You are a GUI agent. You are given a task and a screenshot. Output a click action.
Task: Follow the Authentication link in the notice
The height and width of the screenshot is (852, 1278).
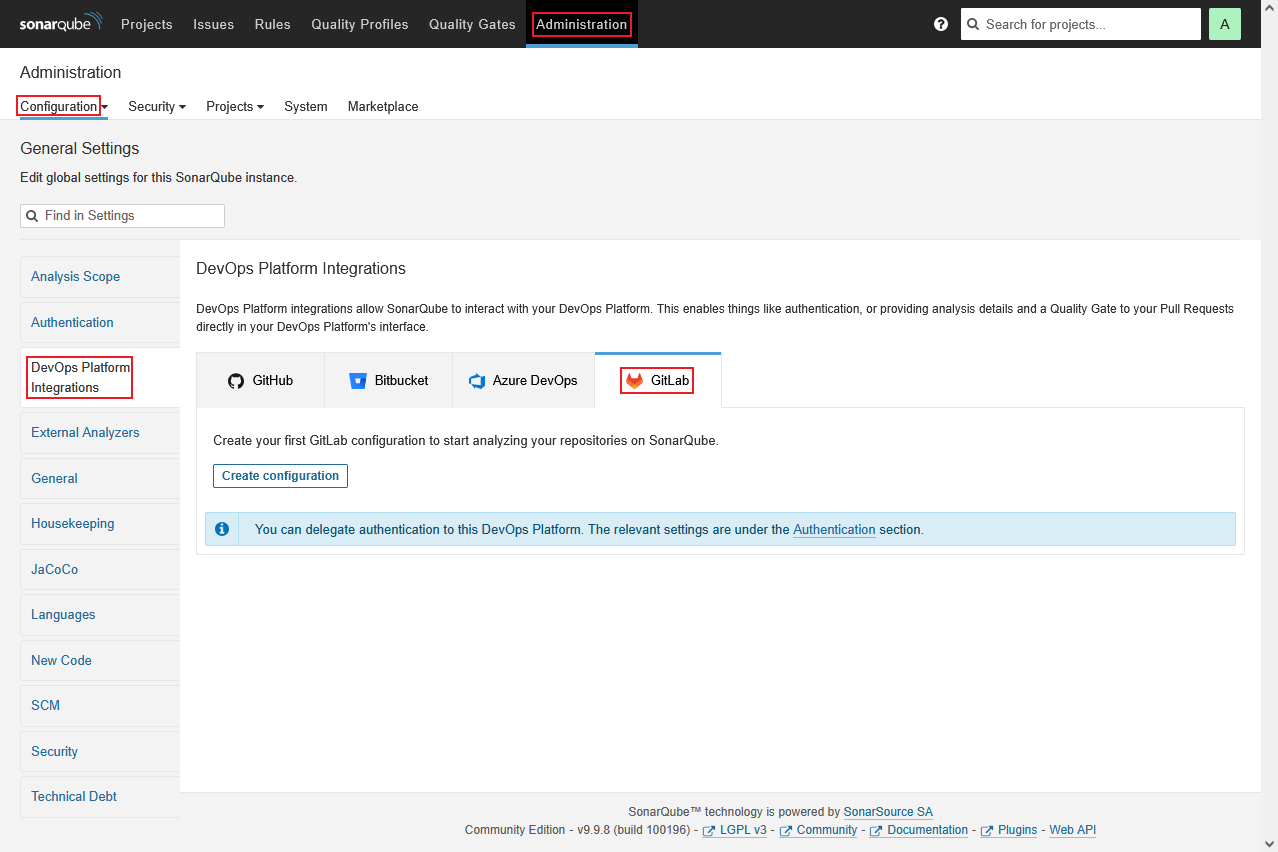point(834,530)
